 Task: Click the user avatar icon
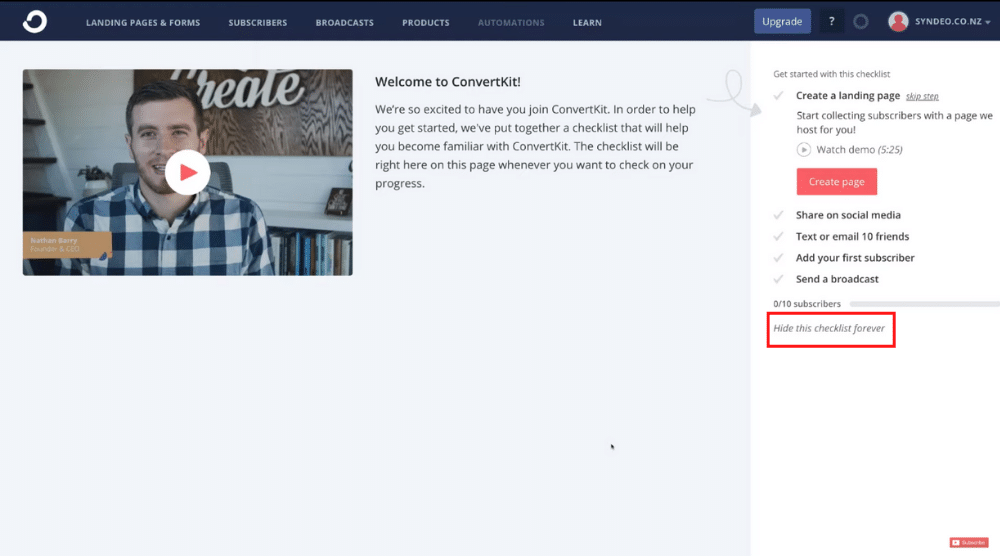(x=898, y=22)
